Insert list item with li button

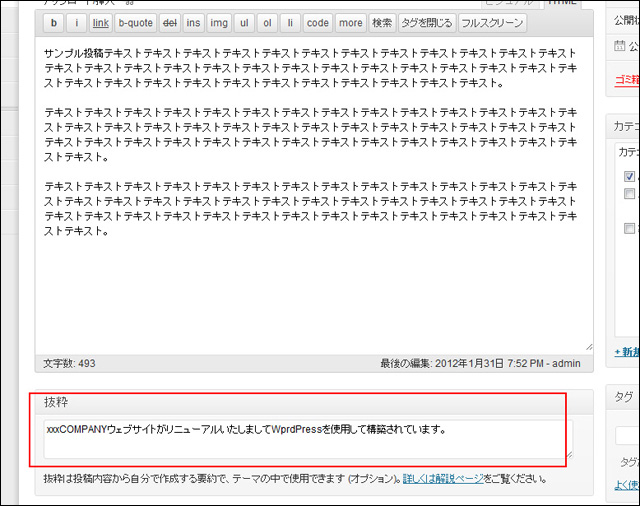(x=290, y=22)
